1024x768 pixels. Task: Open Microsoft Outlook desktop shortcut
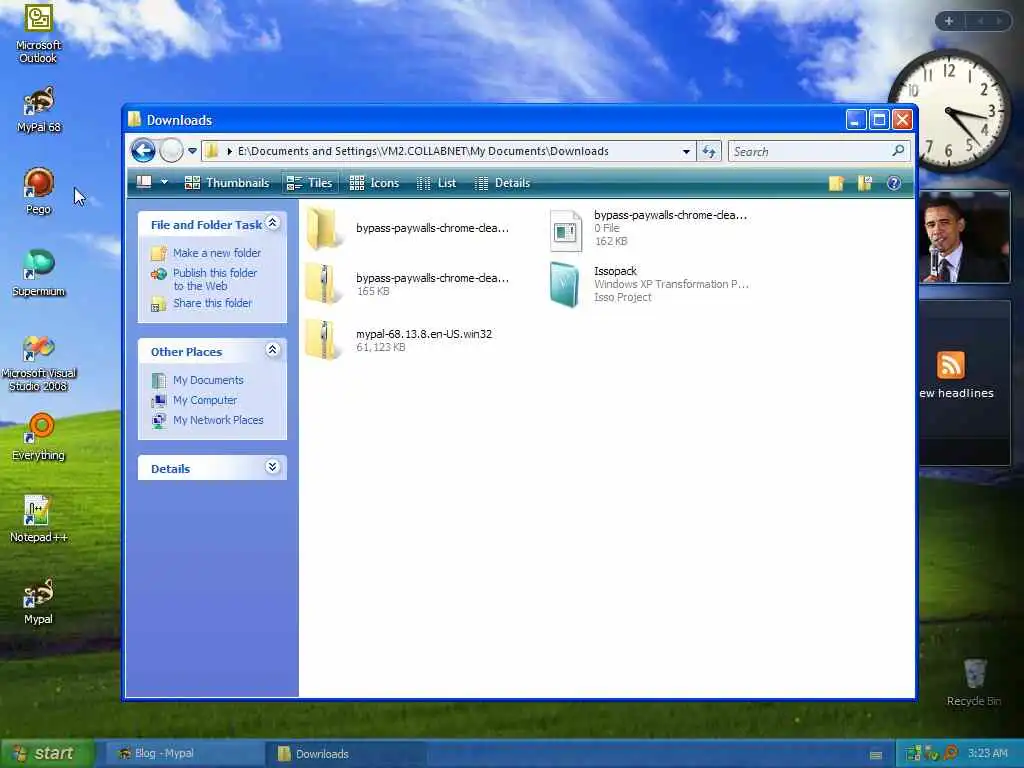(38, 33)
